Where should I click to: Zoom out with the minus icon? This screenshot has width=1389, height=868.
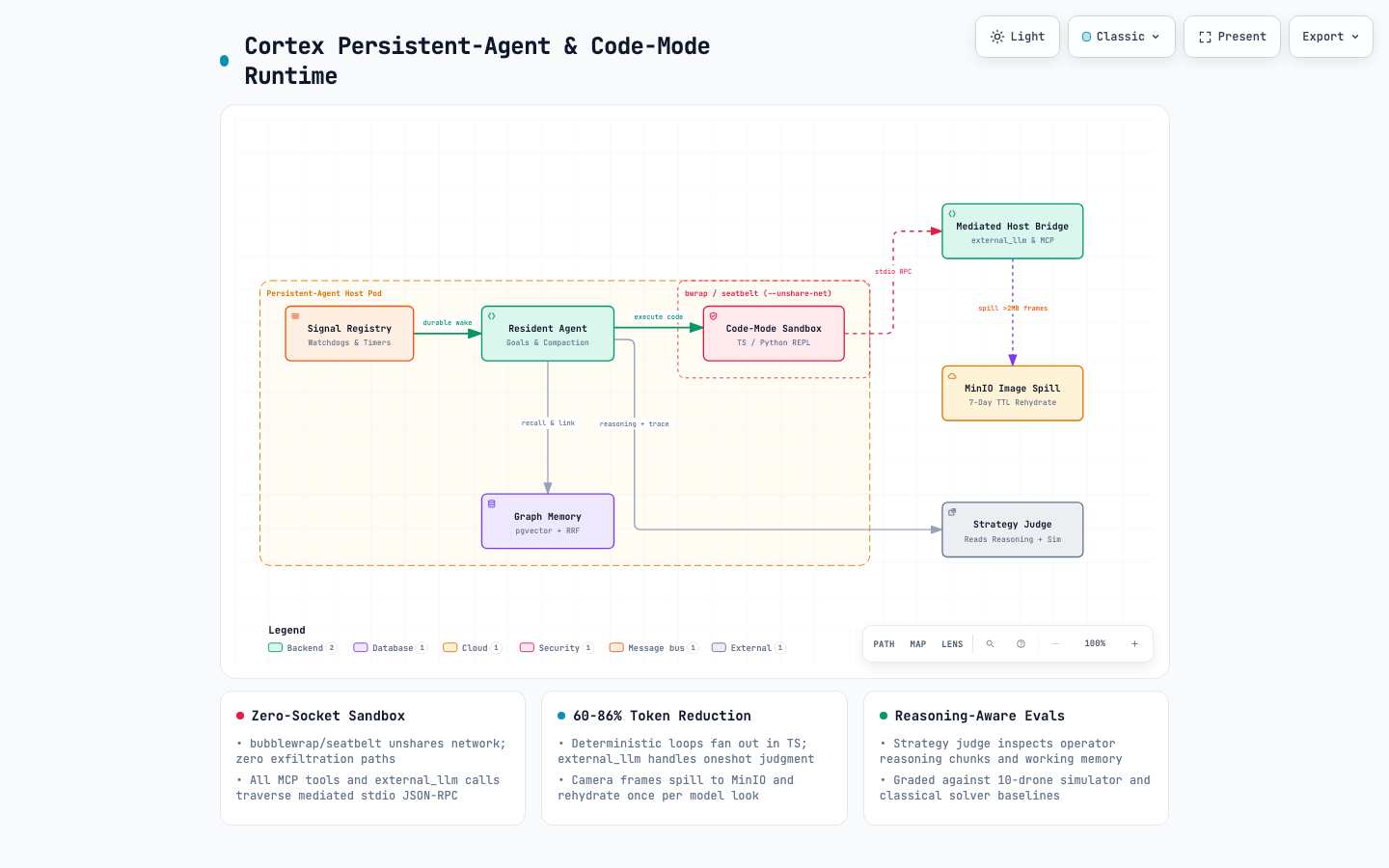pos(1055,644)
